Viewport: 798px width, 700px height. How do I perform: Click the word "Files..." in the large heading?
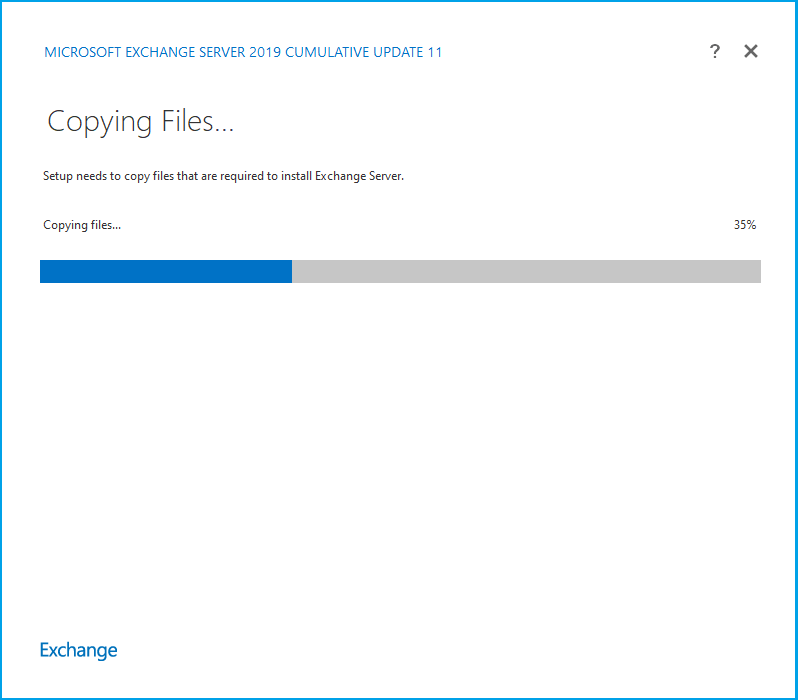pyautogui.click(x=196, y=122)
